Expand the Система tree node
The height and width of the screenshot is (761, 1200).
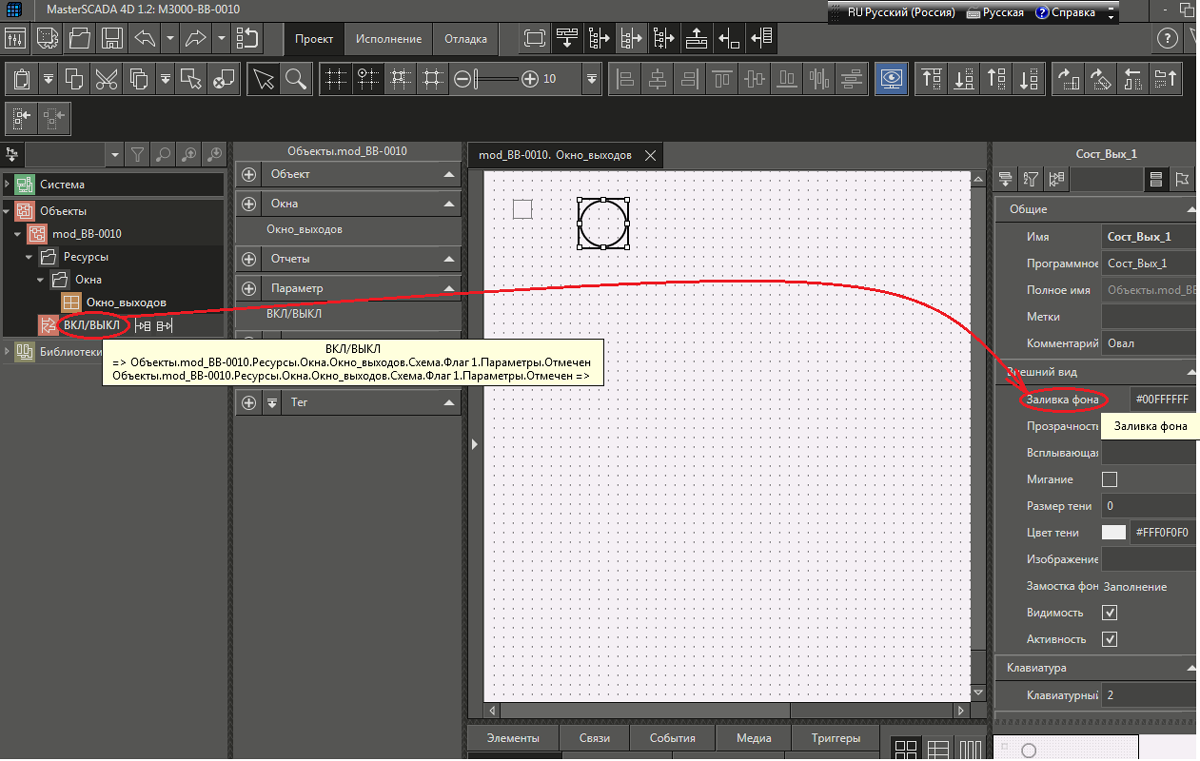(x=9, y=185)
